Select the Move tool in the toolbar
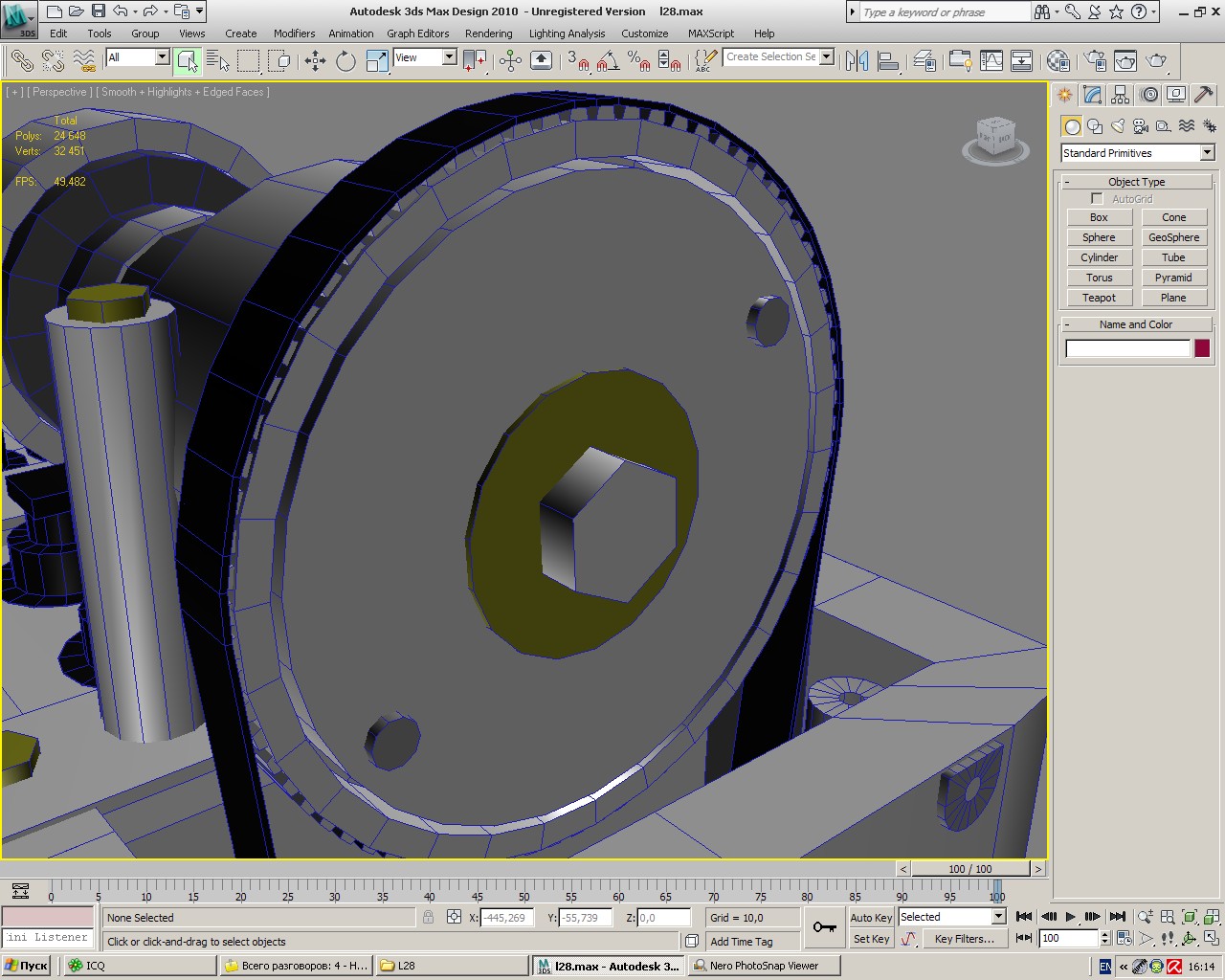This screenshot has width=1225, height=980. click(x=315, y=61)
